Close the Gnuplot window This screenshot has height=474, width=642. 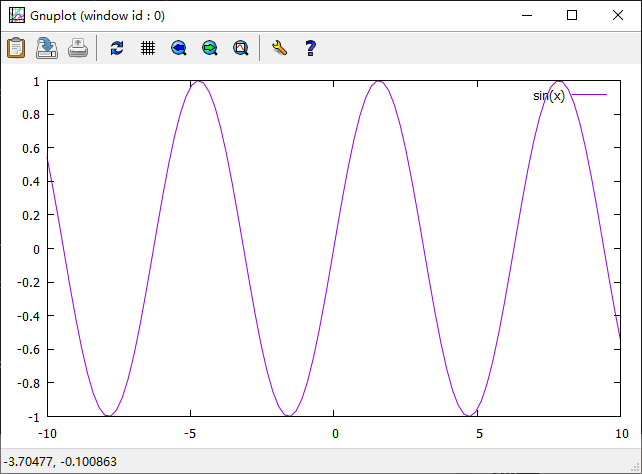pyautogui.click(x=618, y=16)
